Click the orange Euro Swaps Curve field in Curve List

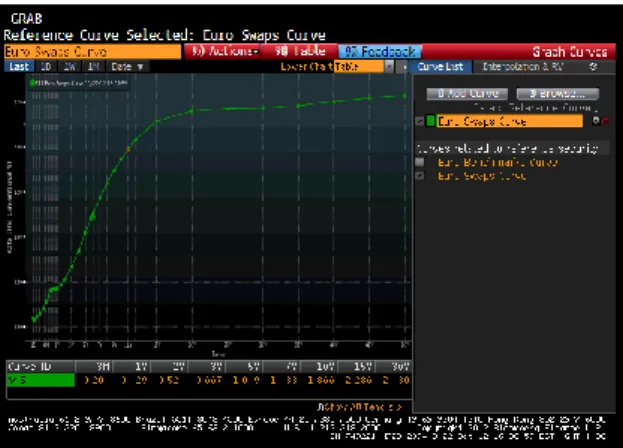click(x=510, y=121)
